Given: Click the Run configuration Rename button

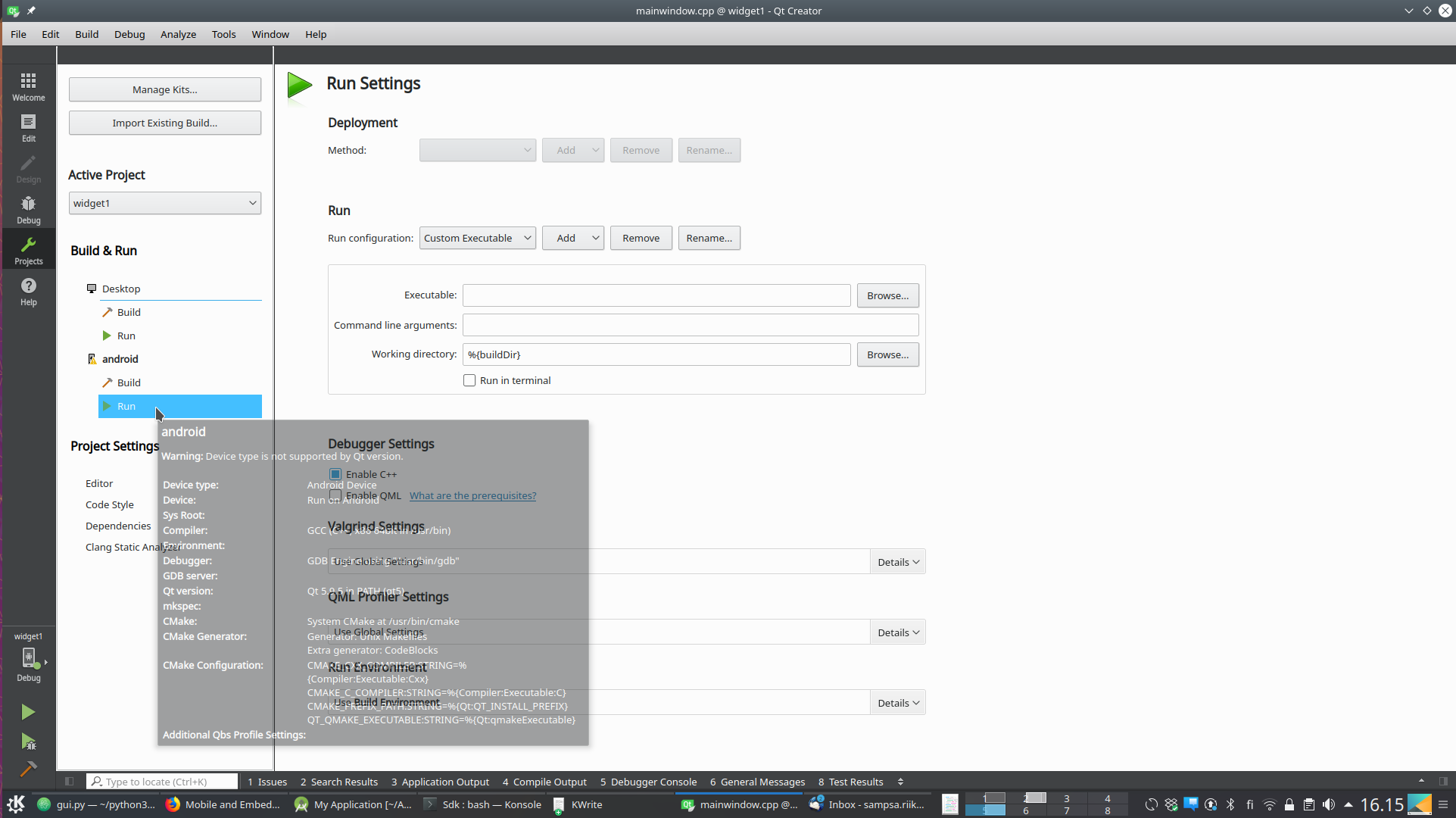Looking at the screenshot, I should coord(709,238).
